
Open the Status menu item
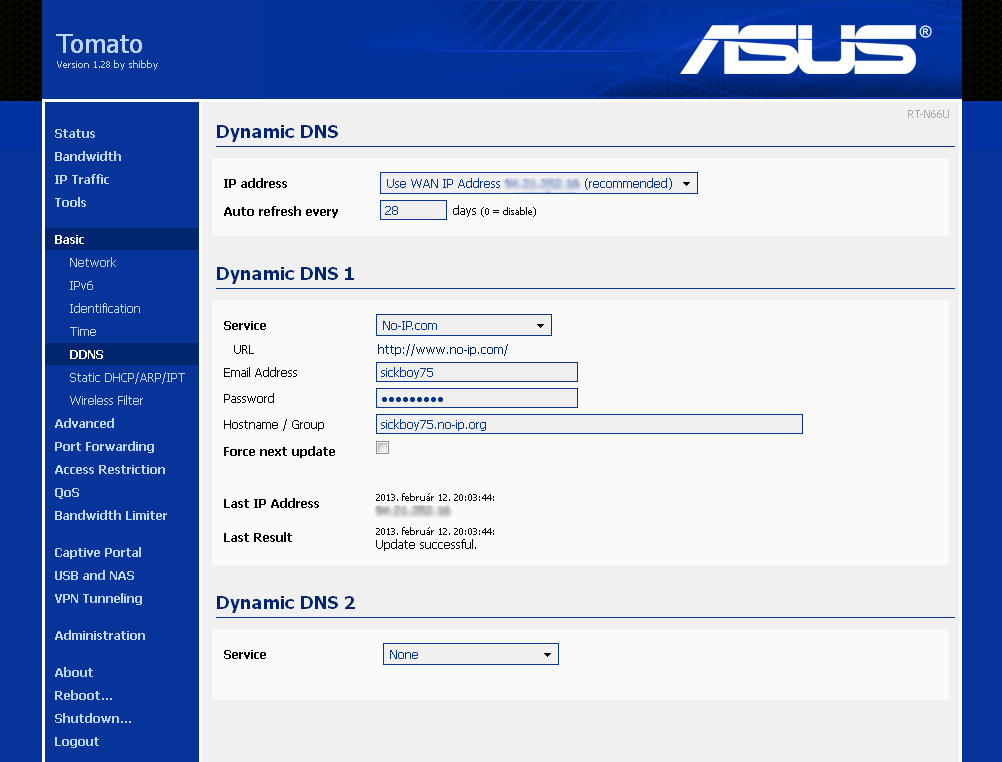click(x=75, y=134)
